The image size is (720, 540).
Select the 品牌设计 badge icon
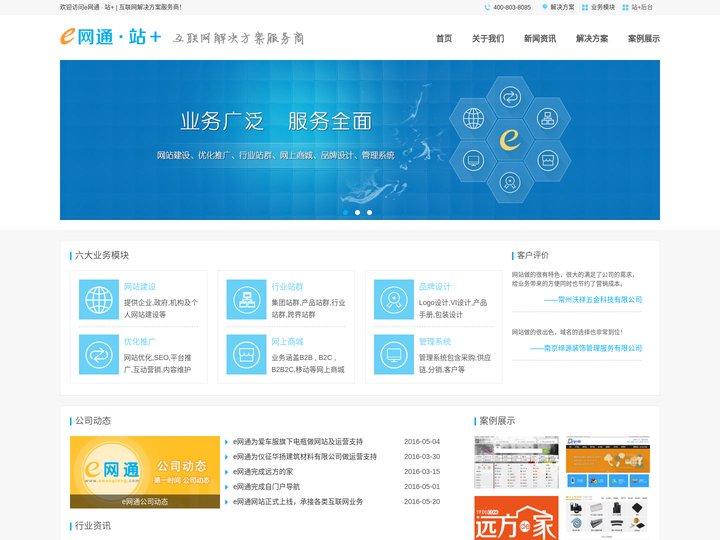tap(394, 299)
